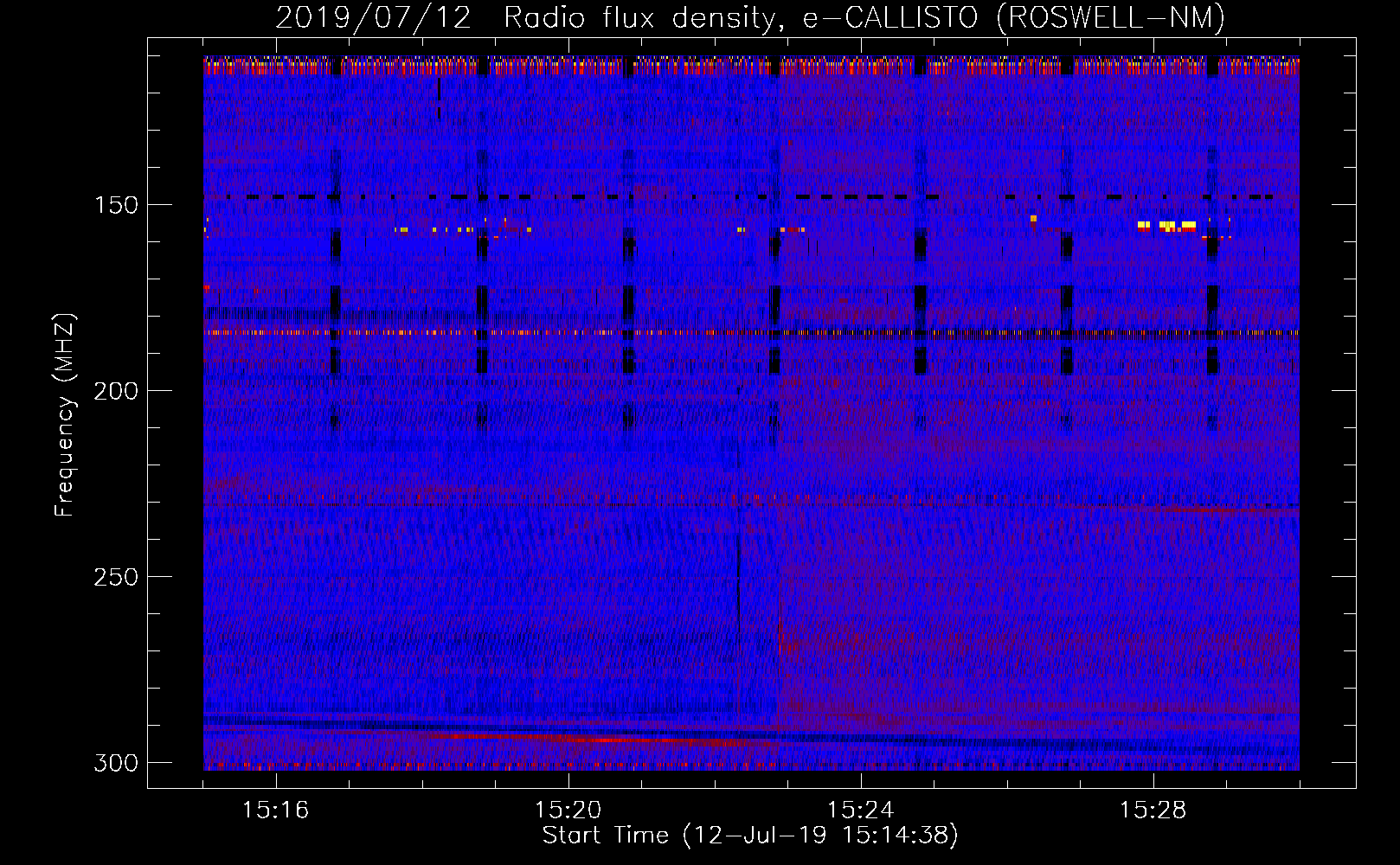The width and height of the screenshot is (1400, 865).
Task: Click the 15:20 time tick label
Action: [x=568, y=811]
